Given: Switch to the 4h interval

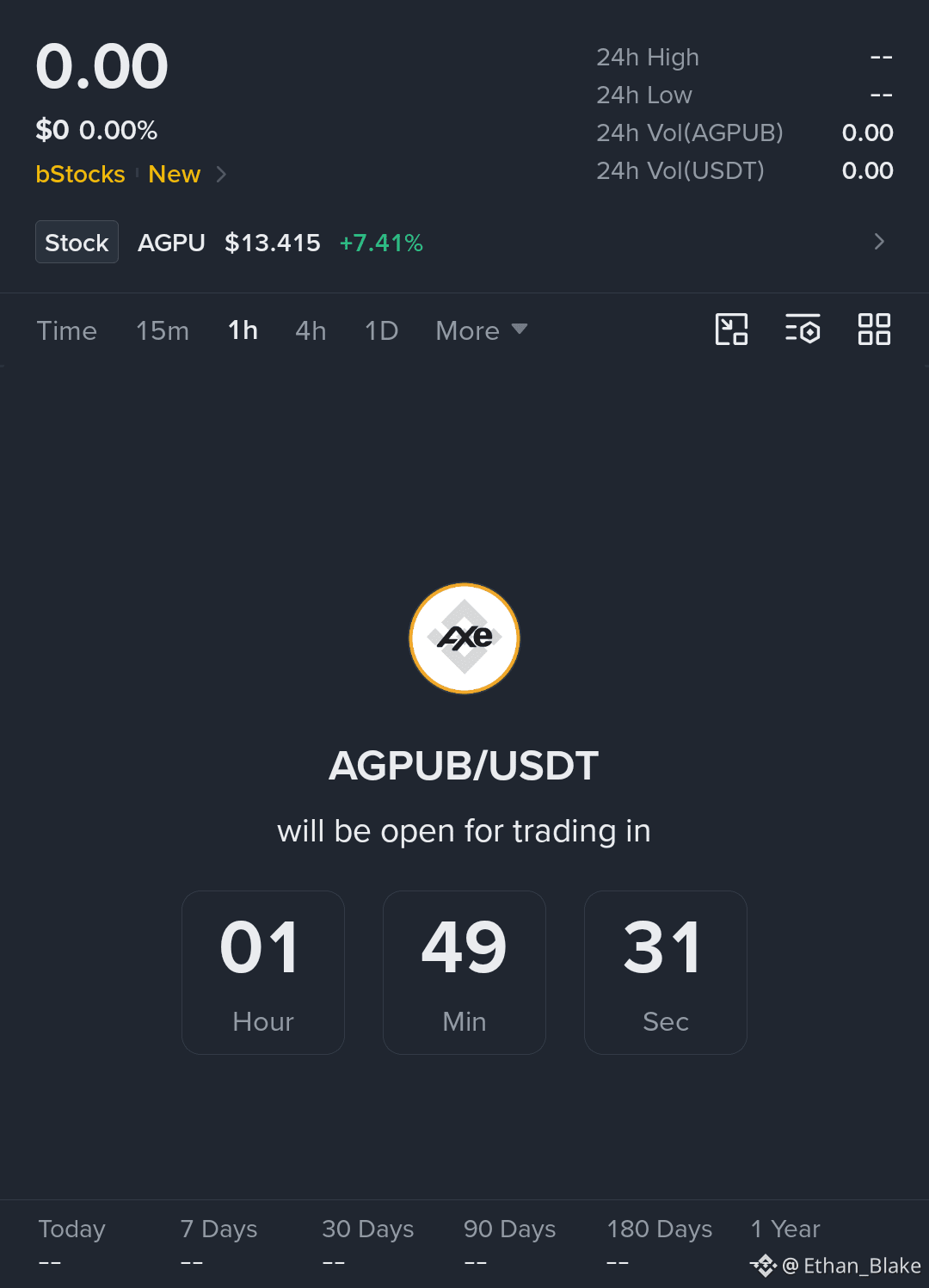Looking at the screenshot, I should [x=311, y=330].
